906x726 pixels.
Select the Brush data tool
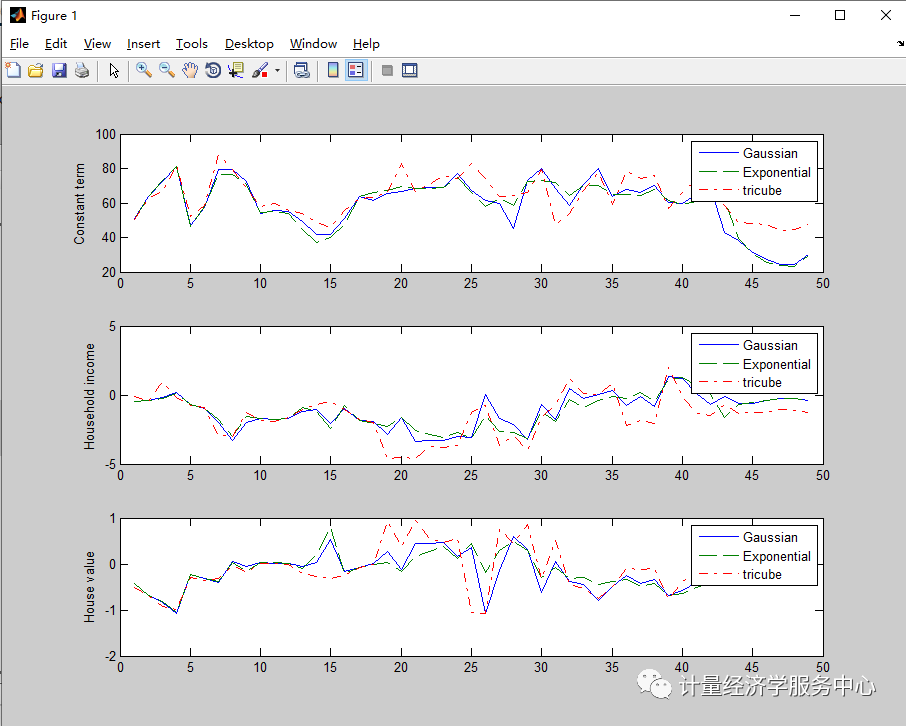click(260, 71)
